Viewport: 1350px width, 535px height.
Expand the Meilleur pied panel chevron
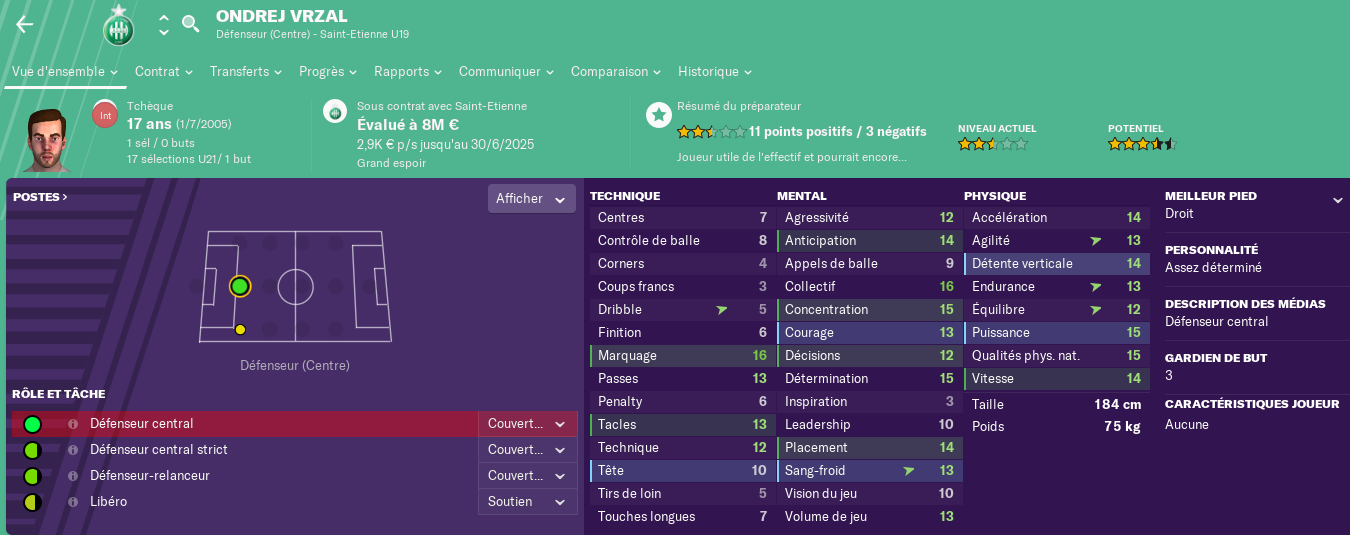point(1337,201)
